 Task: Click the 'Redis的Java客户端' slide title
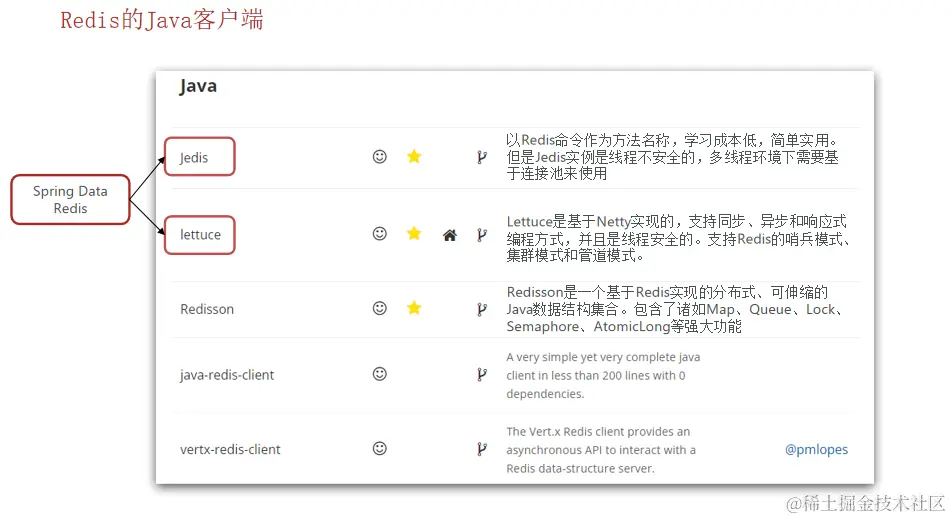click(x=162, y=20)
